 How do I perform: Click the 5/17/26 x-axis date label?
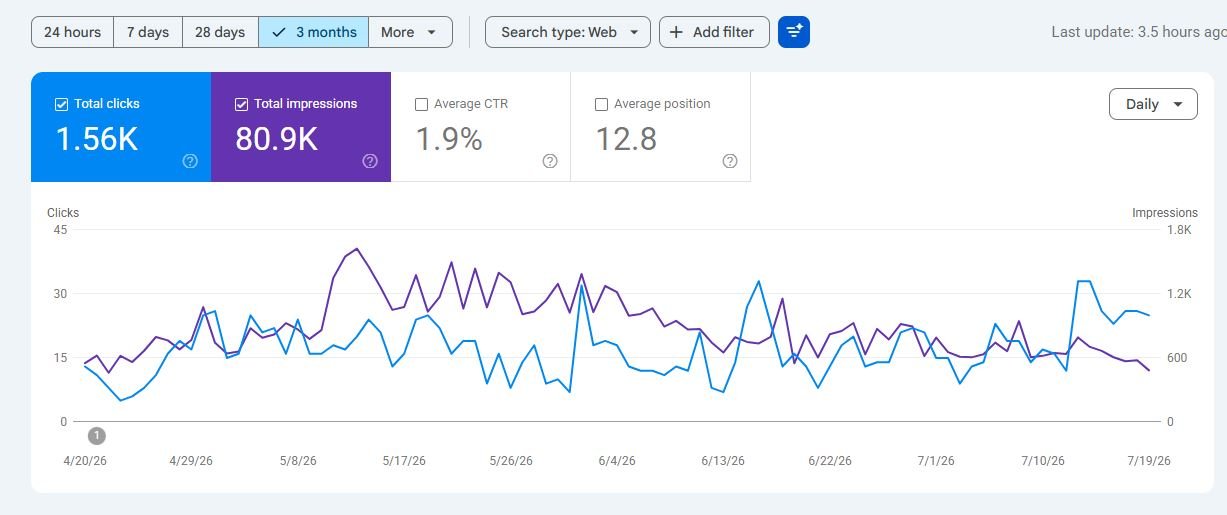(x=404, y=461)
